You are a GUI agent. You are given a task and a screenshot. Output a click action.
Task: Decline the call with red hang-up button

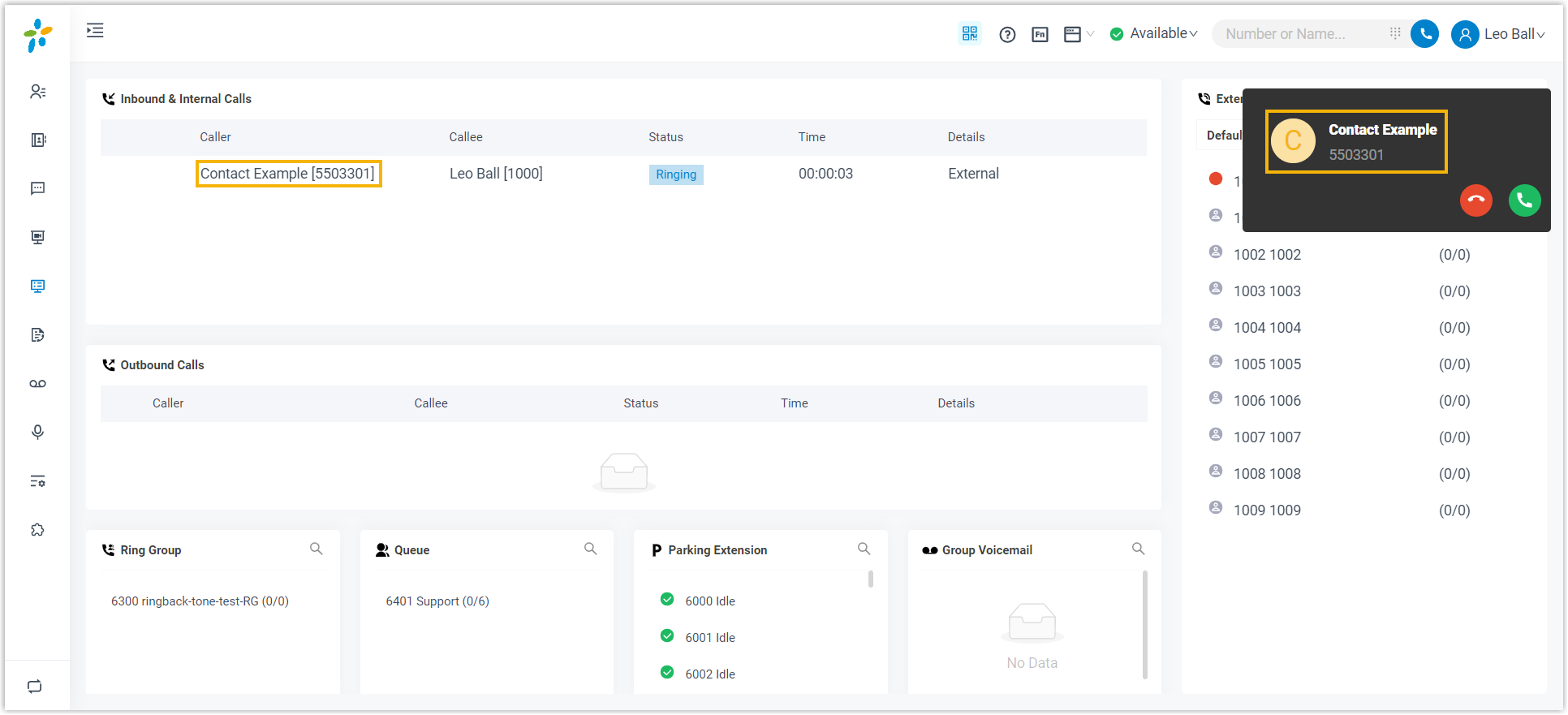click(x=1475, y=200)
